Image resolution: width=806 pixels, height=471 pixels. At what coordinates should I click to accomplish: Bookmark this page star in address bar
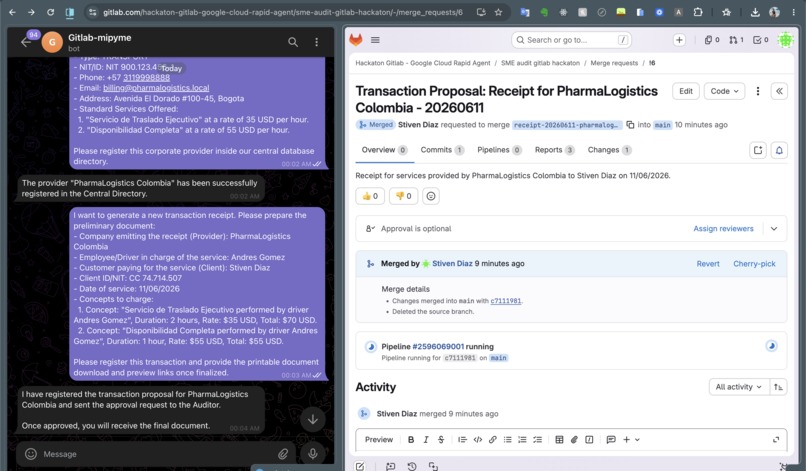tap(498, 12)
